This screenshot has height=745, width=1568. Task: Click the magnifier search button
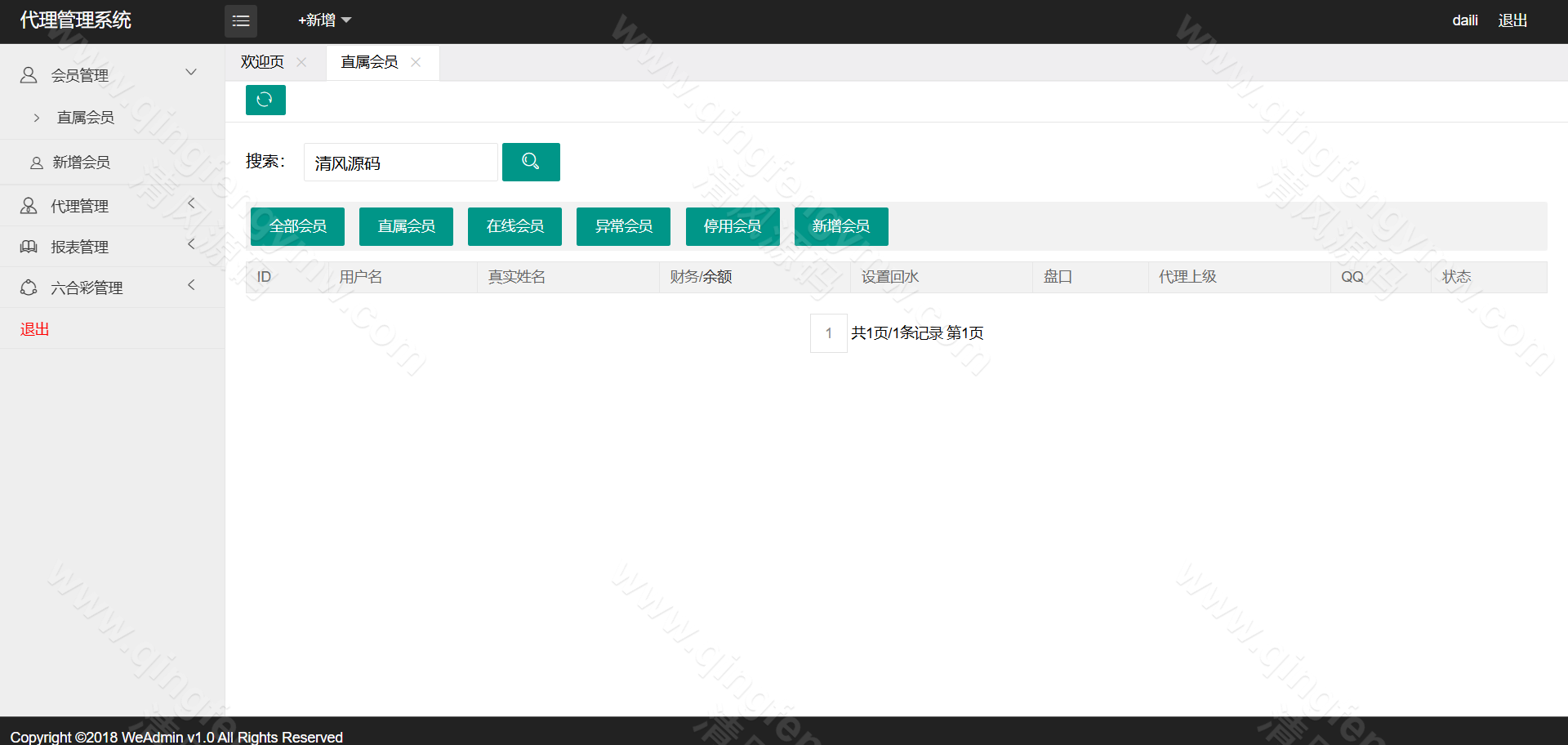pos(531,162)
